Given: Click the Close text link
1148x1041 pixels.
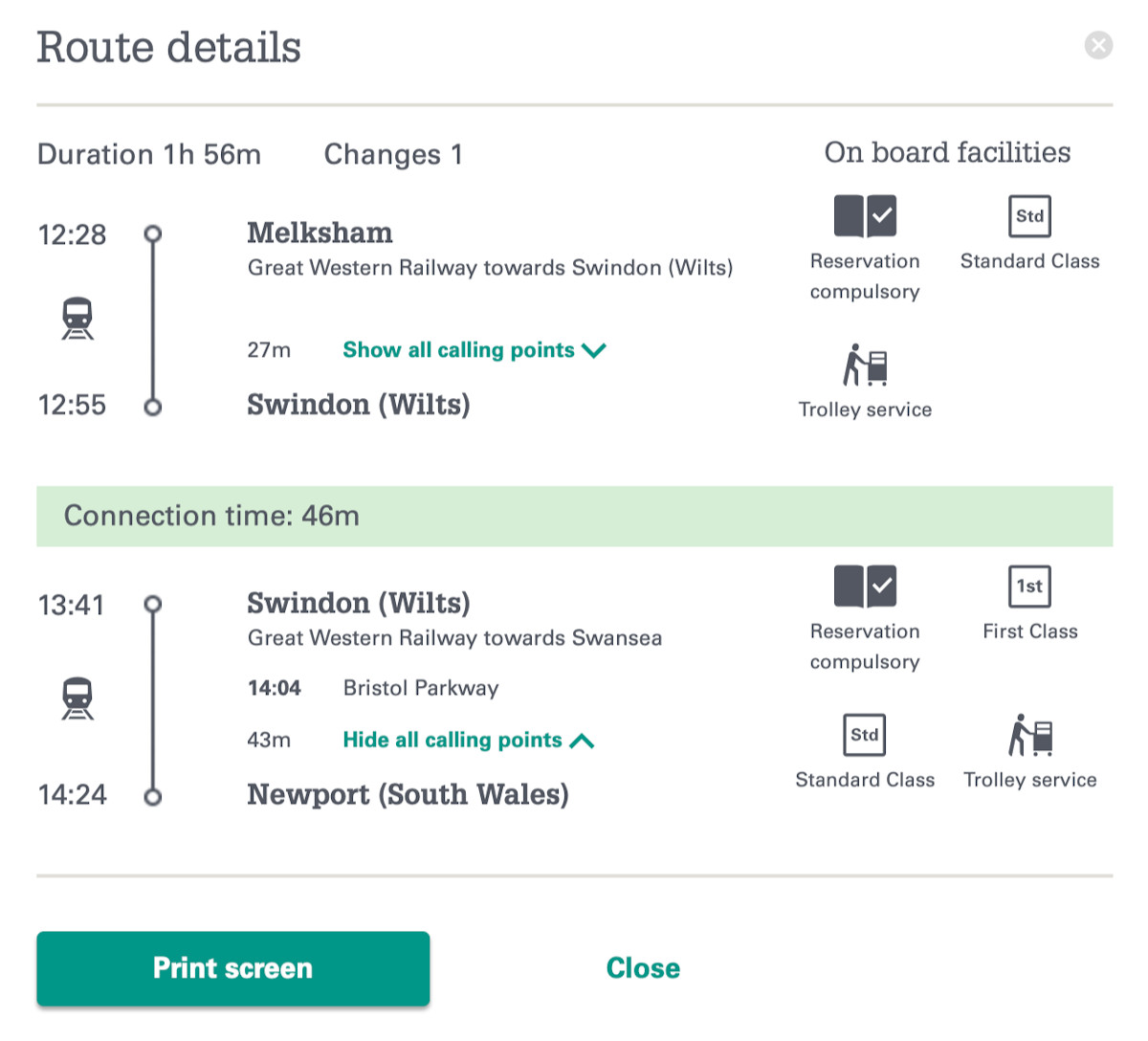Looking at the screenshot, I should click(643, 968).
